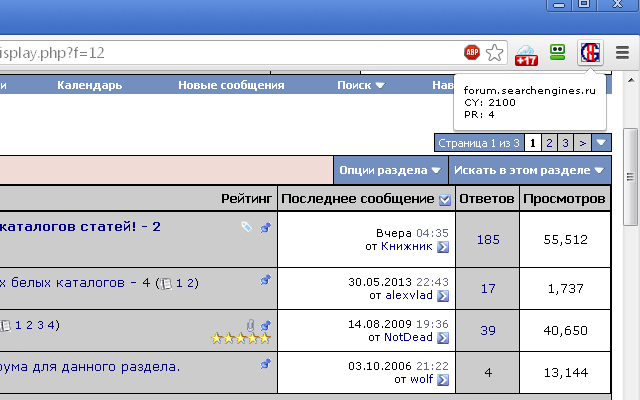Click pin icon in данного раздела row
This screenshot has width=640, height=400.
click(266, 363)
